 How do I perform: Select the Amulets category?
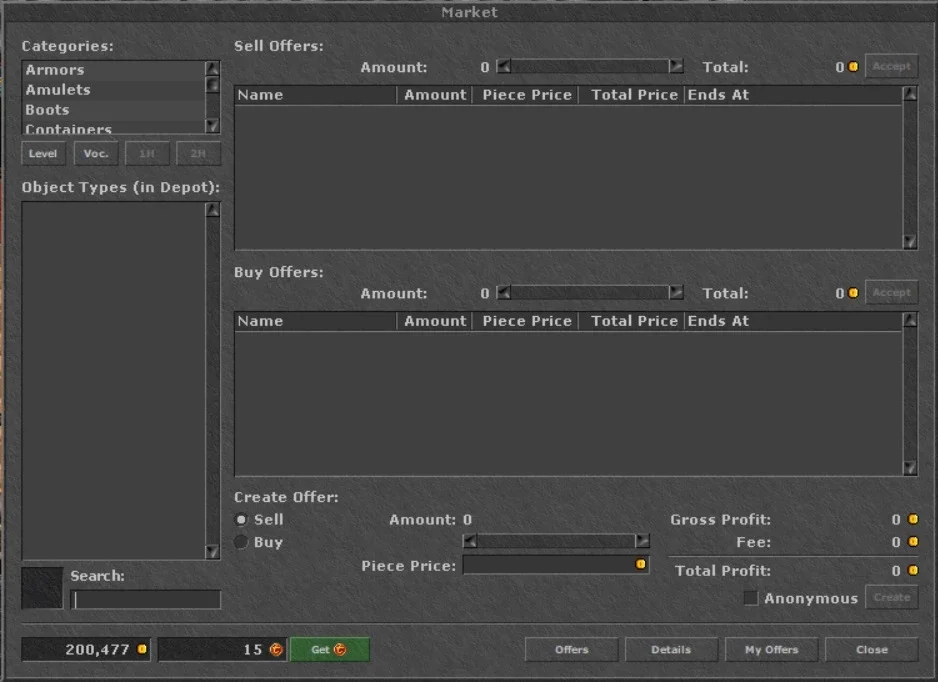click(114, 90)
